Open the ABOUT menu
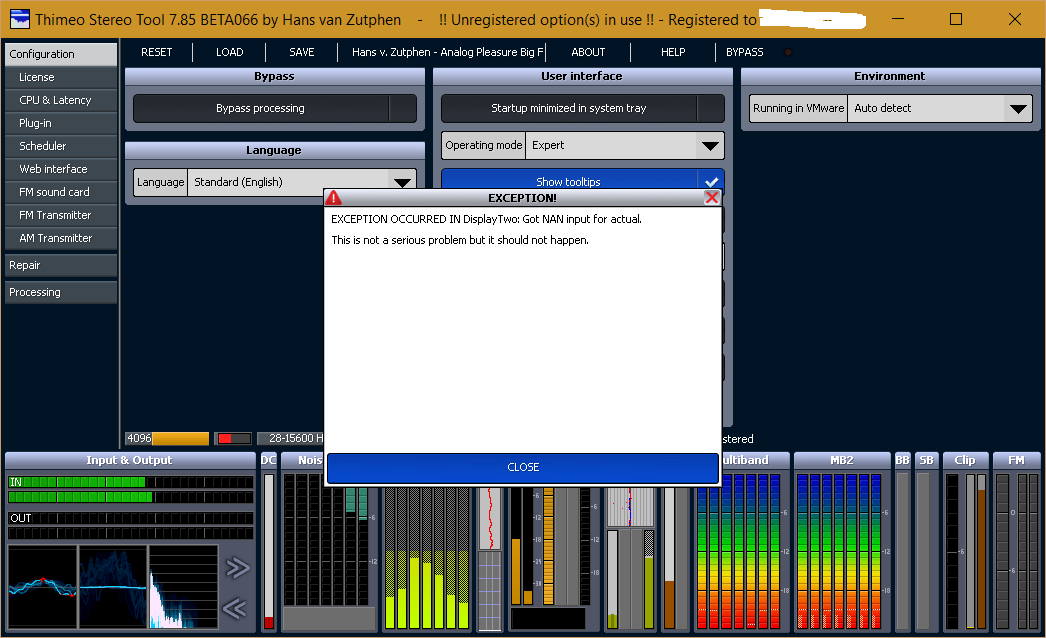The width and height of the screenshot is (1046, 638). point(588,52)
